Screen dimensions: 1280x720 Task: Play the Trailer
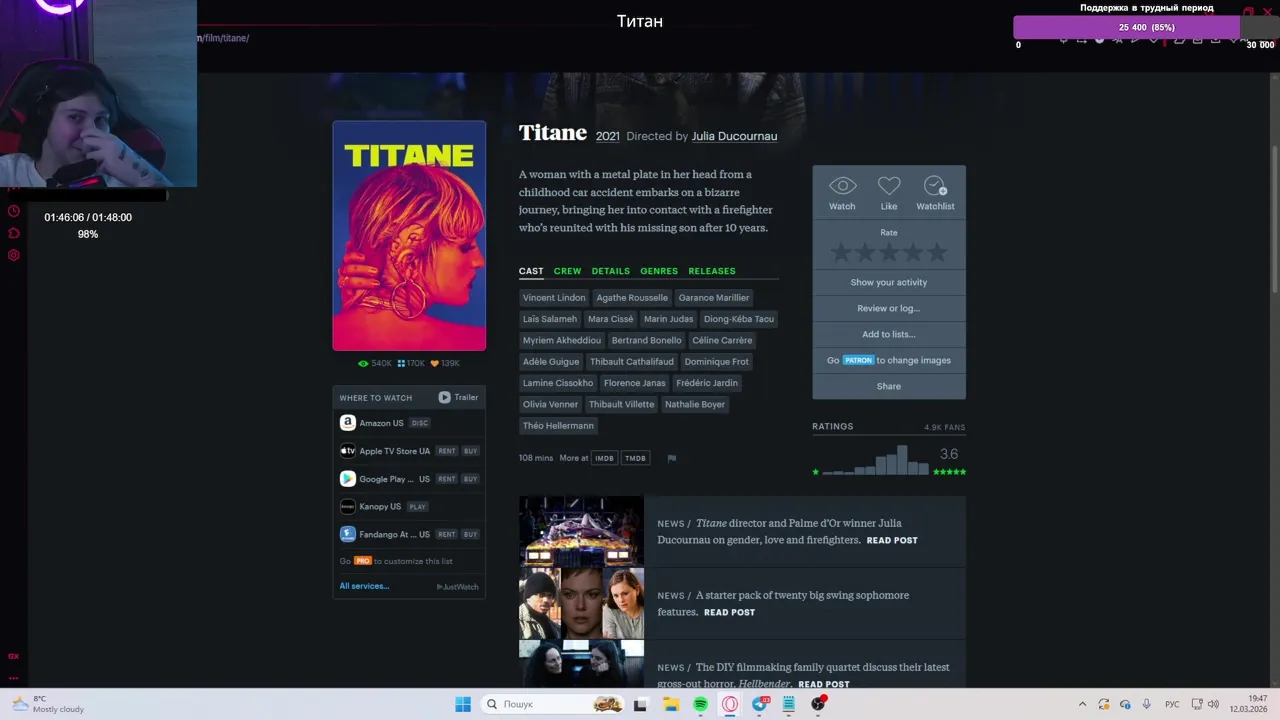458,397
